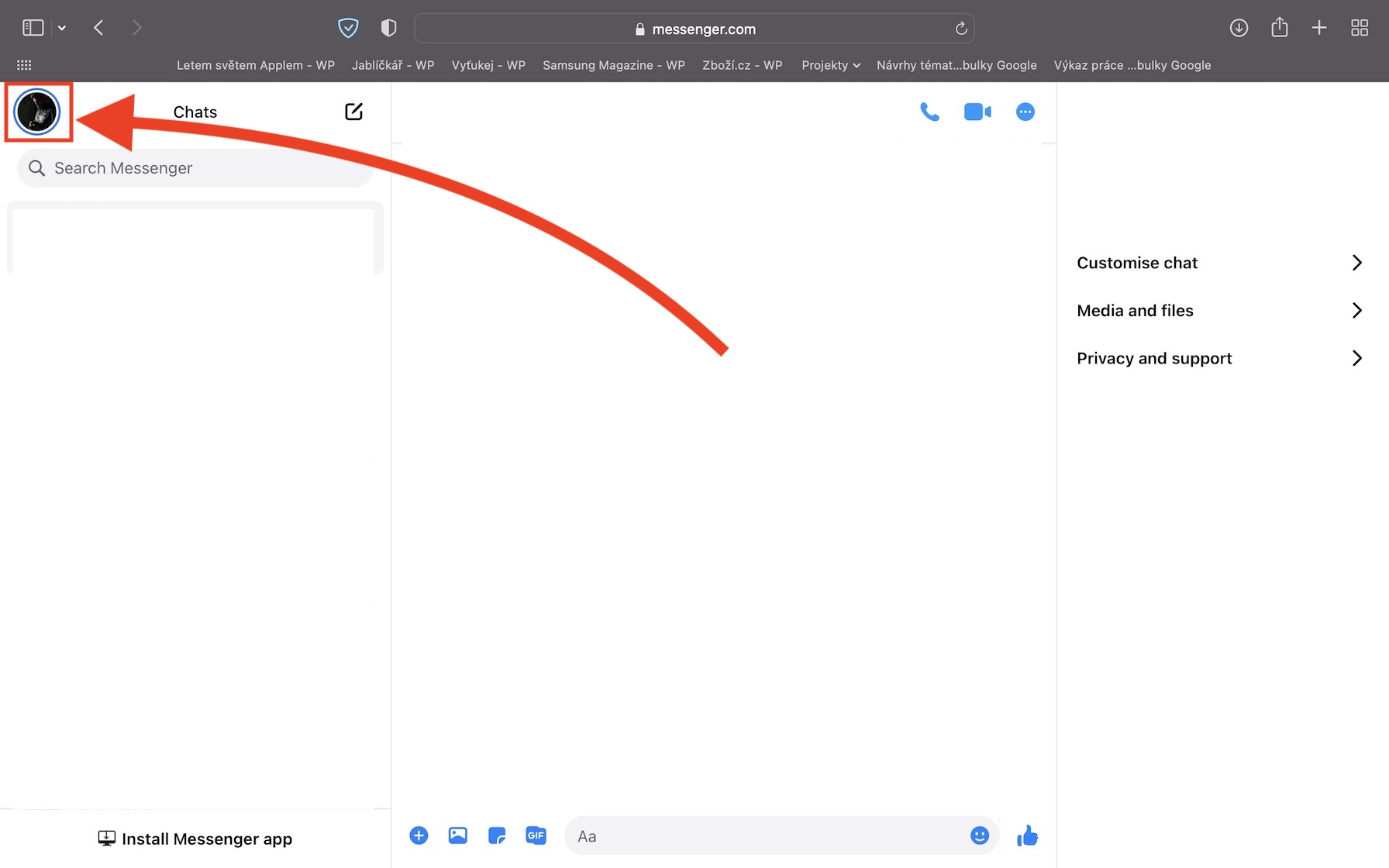Open Safari share menu
Viewport: 1389px width, 868px height.
[1280, 27]
